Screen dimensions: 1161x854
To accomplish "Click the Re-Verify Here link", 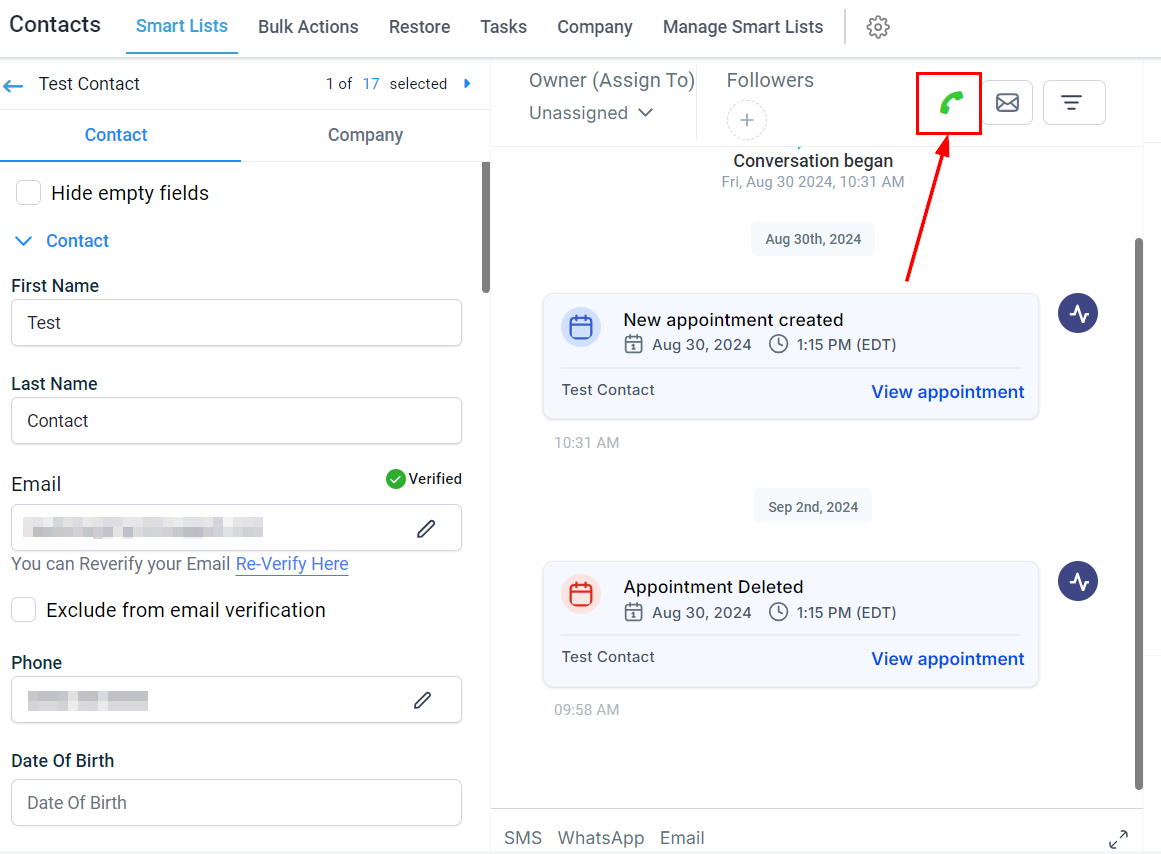I will [292, 564].
